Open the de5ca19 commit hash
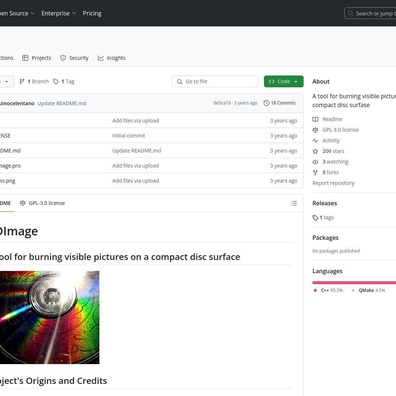 222,103
